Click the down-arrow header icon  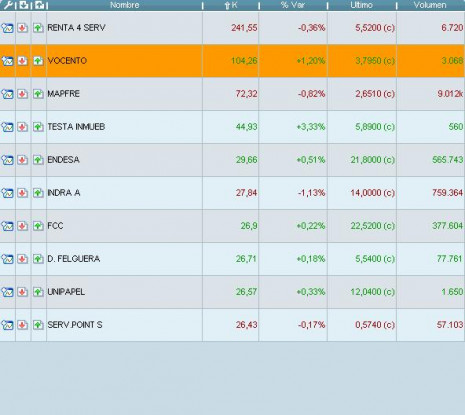(23, 5)
